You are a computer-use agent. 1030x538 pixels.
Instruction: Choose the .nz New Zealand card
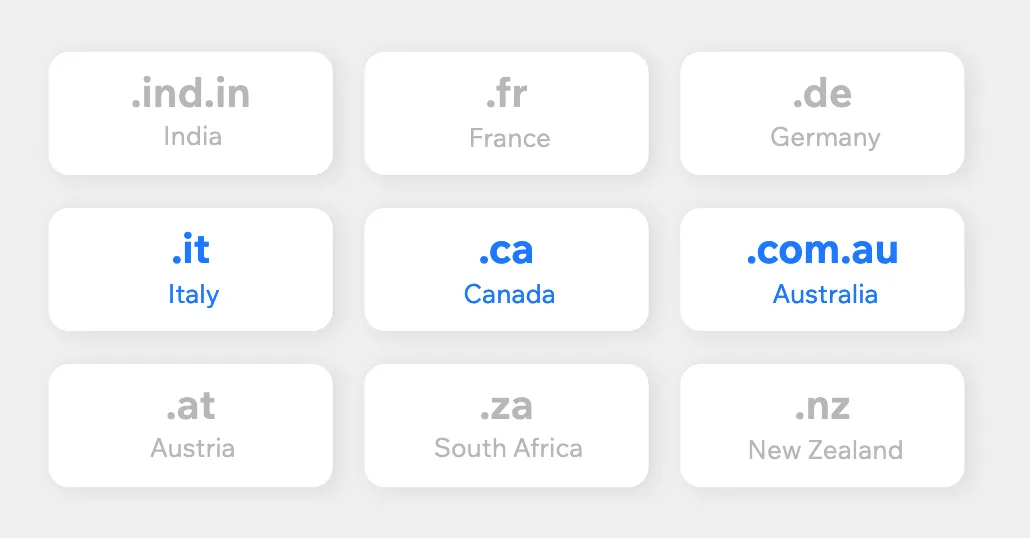(x=822, y=425)
